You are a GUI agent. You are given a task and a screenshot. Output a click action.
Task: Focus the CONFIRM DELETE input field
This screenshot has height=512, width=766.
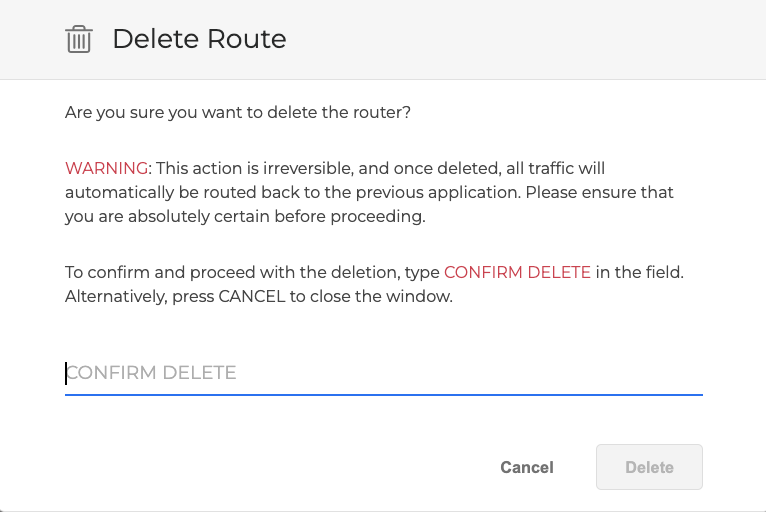tap(384, 373)
